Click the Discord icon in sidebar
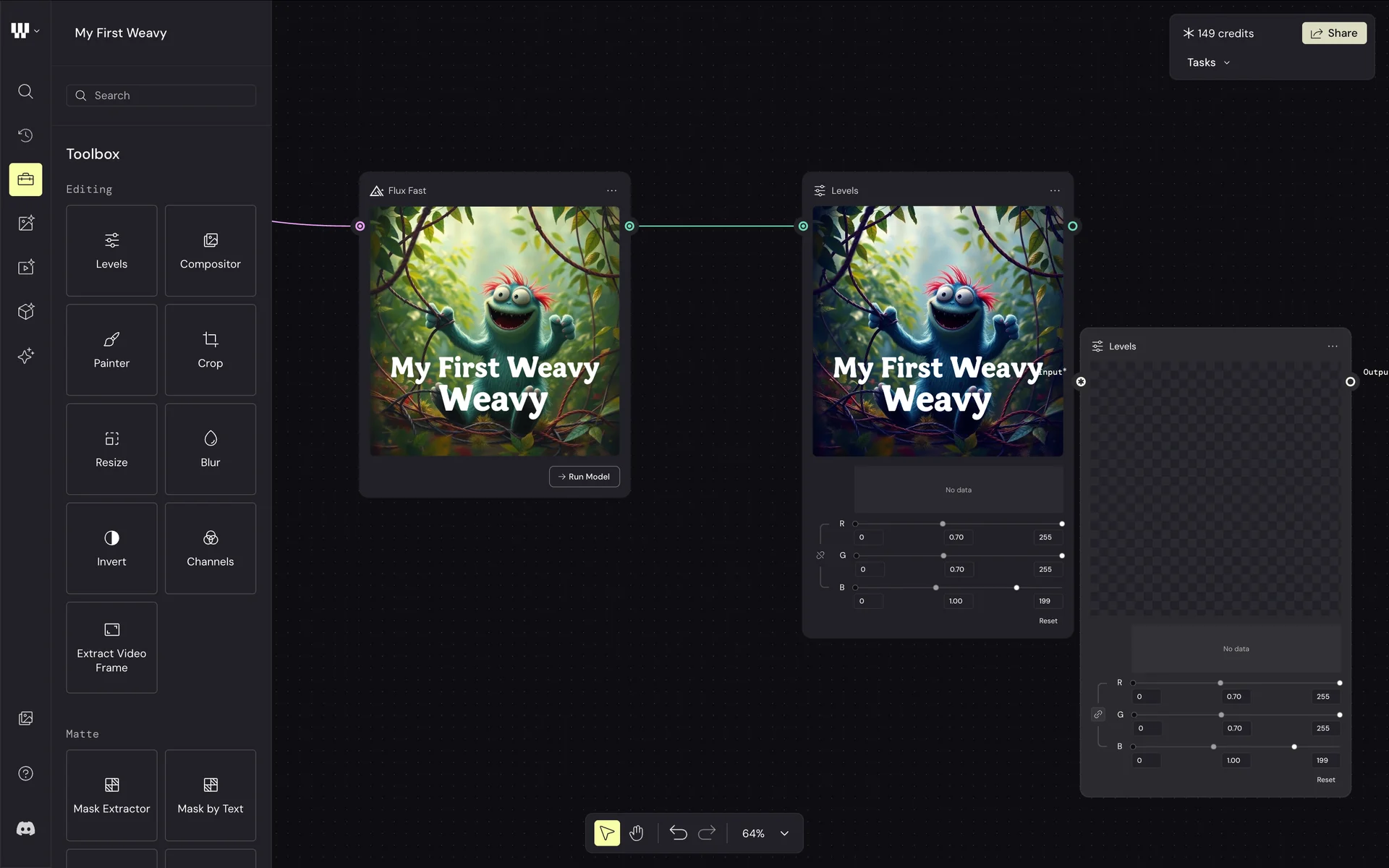This screenshot has width=1389, height=868. (25, 829)
